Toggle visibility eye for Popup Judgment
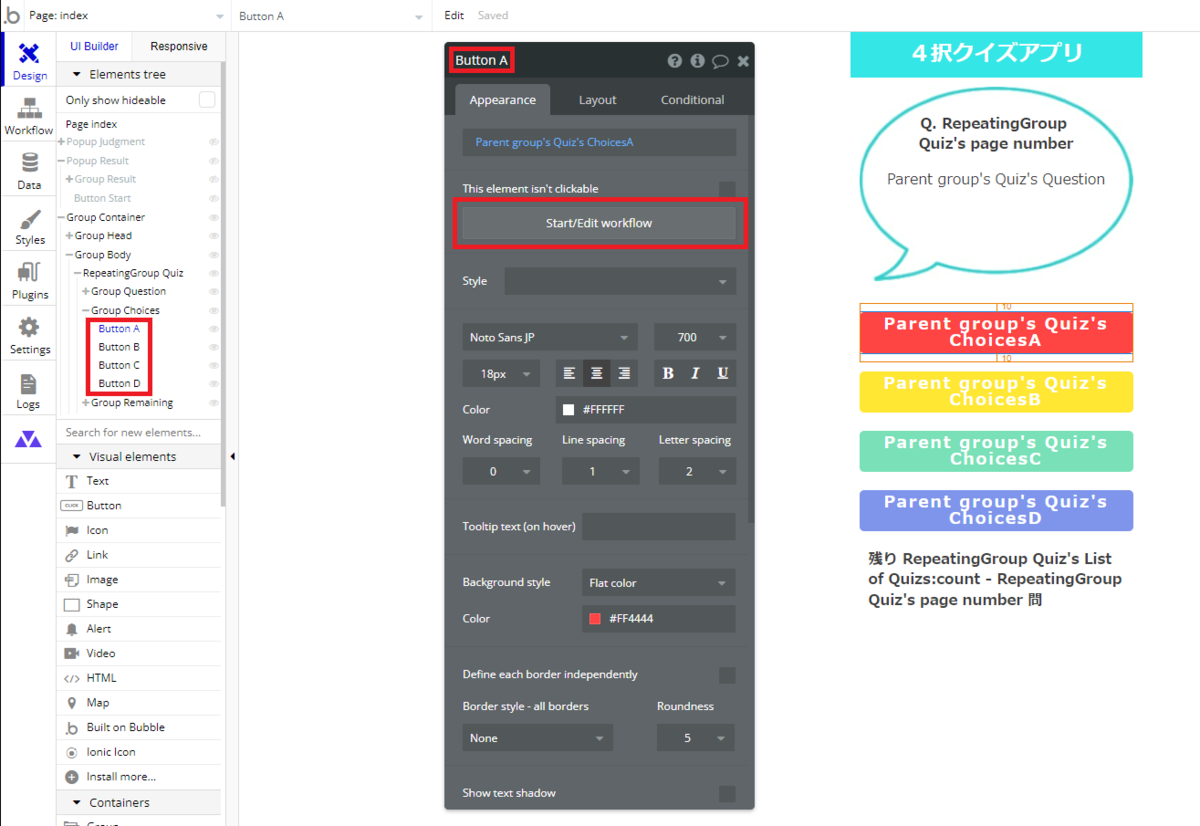The width and height of the screenshot is (1200, 826). pyautogui.click(x=213, y=142)
